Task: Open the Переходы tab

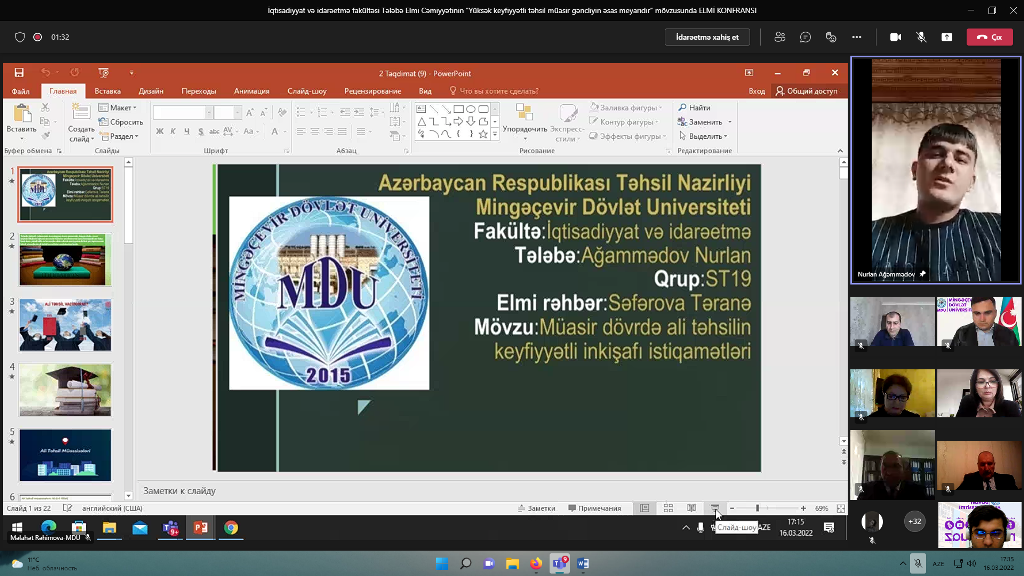Action: click(x=199, y=91)
